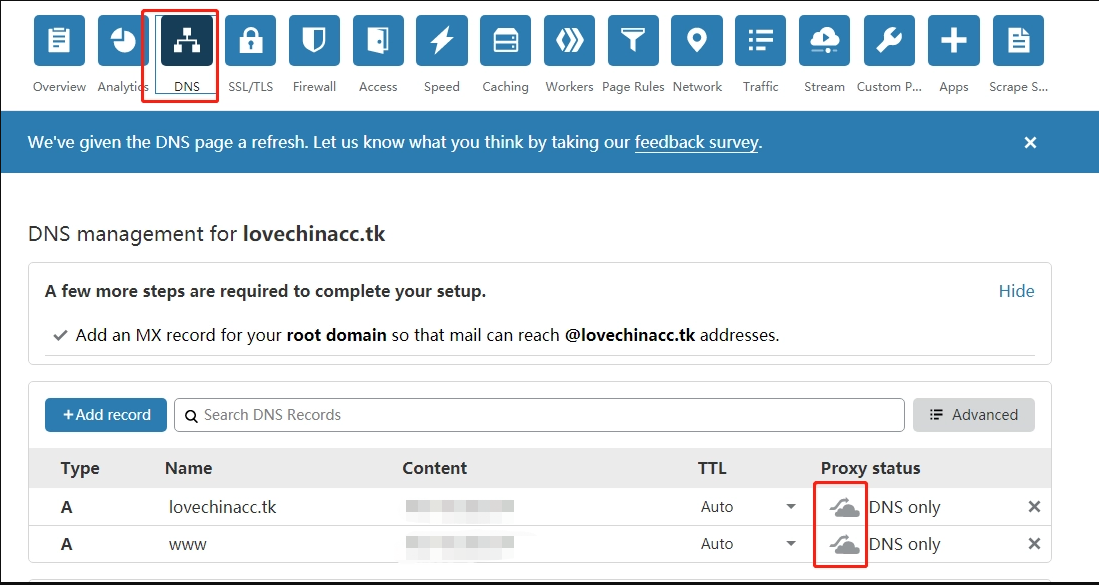Focus the Search DNS Records field
This screenshot has height=585, width=1099.
click(x=539, y=415)
